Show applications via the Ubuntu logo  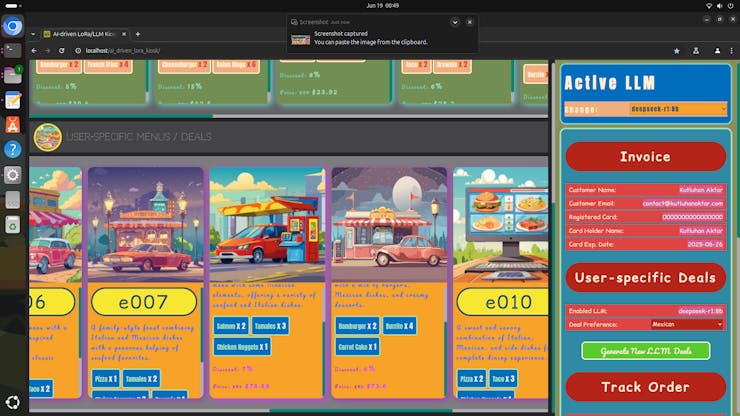click(12, 402)
